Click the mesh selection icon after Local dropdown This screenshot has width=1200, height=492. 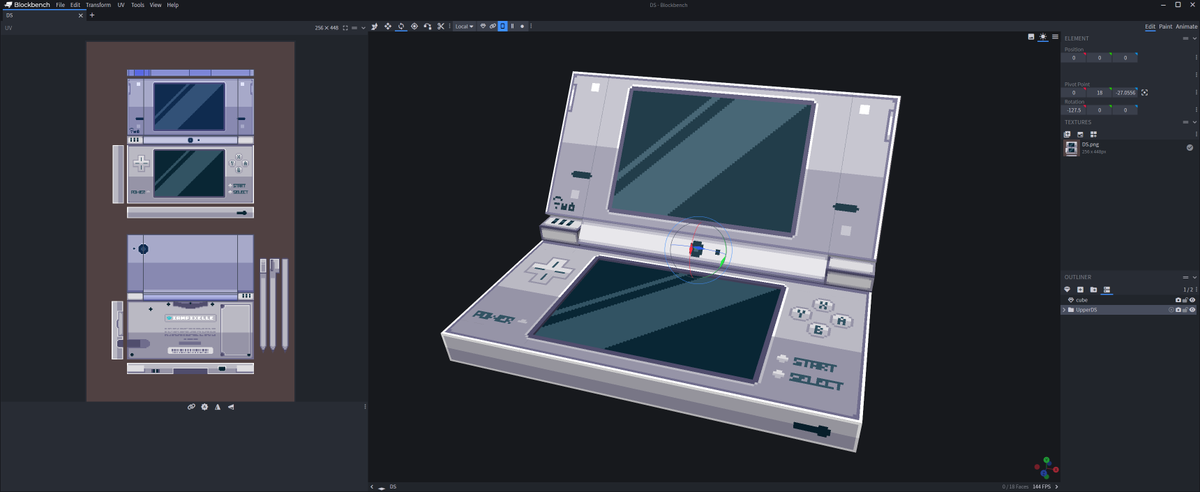click(x=483, y=26)
